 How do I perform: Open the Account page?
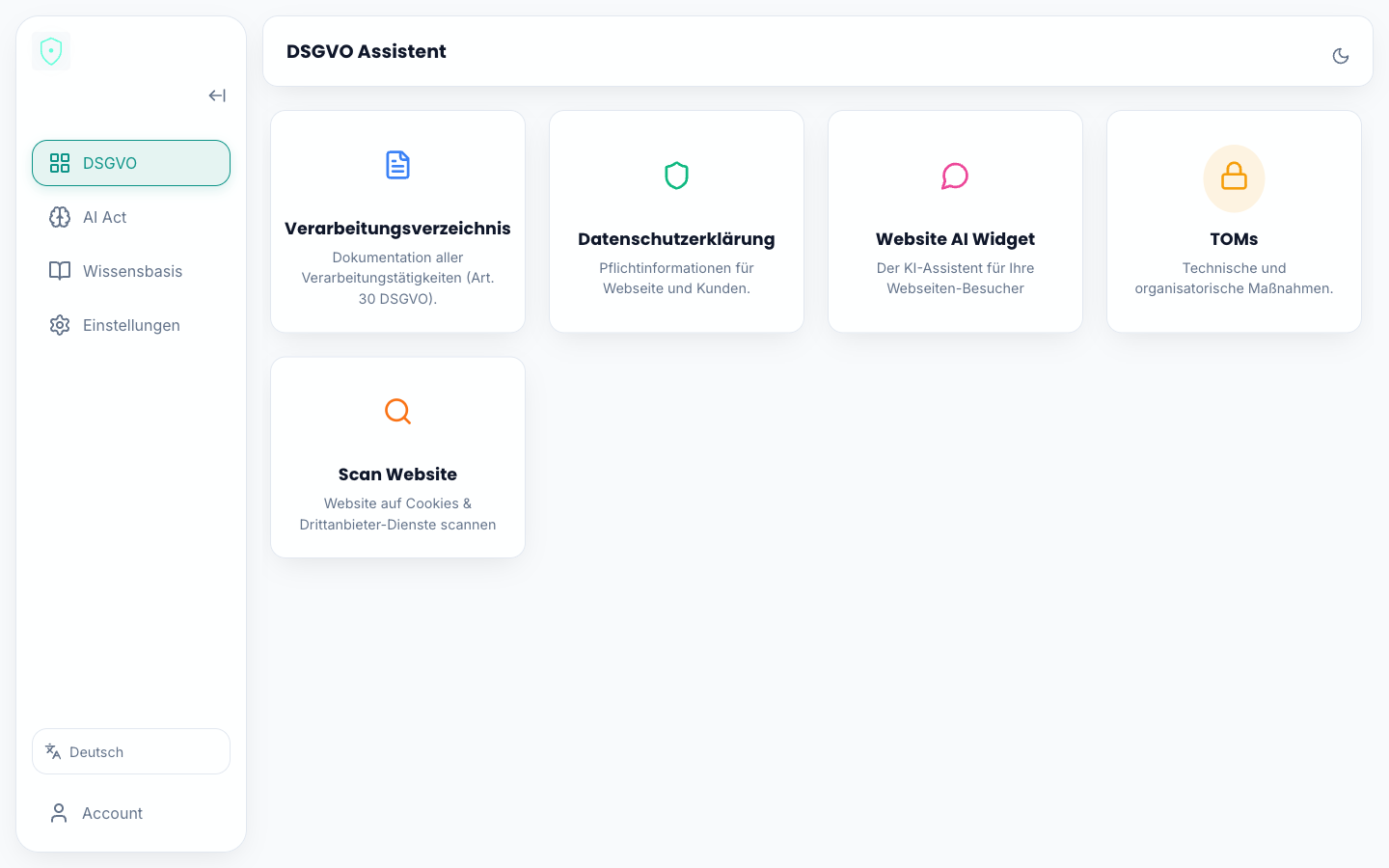coord(112,813)
